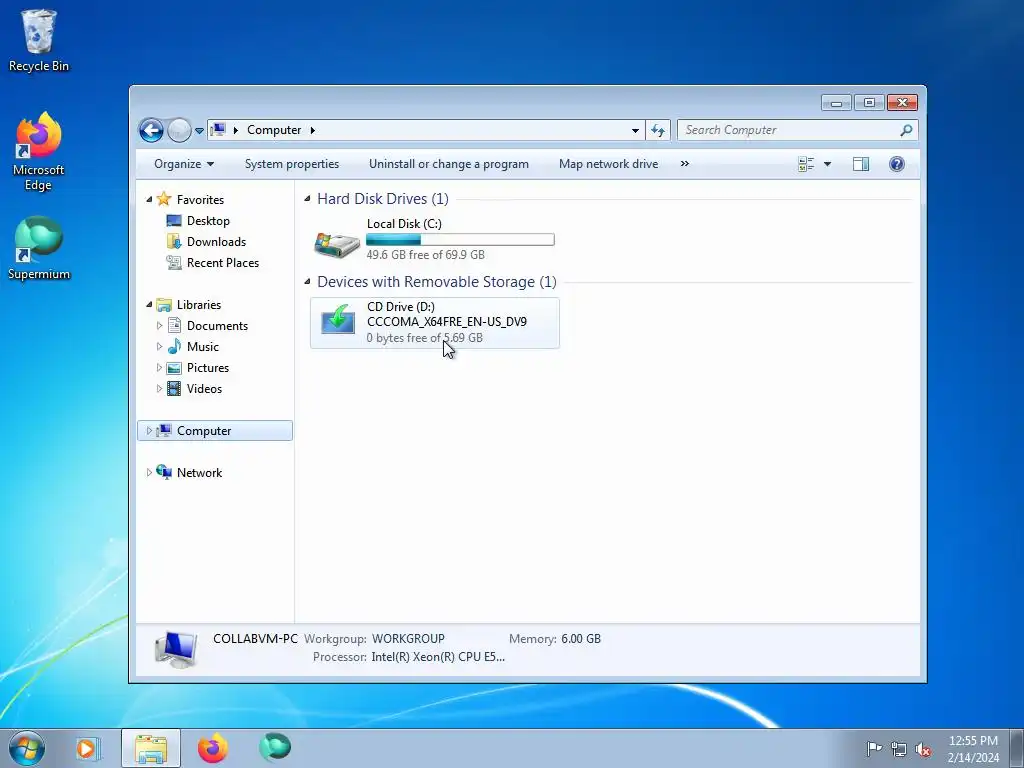
Task: Click Windows Explorer taskbar button
Action: coord(151,748)
